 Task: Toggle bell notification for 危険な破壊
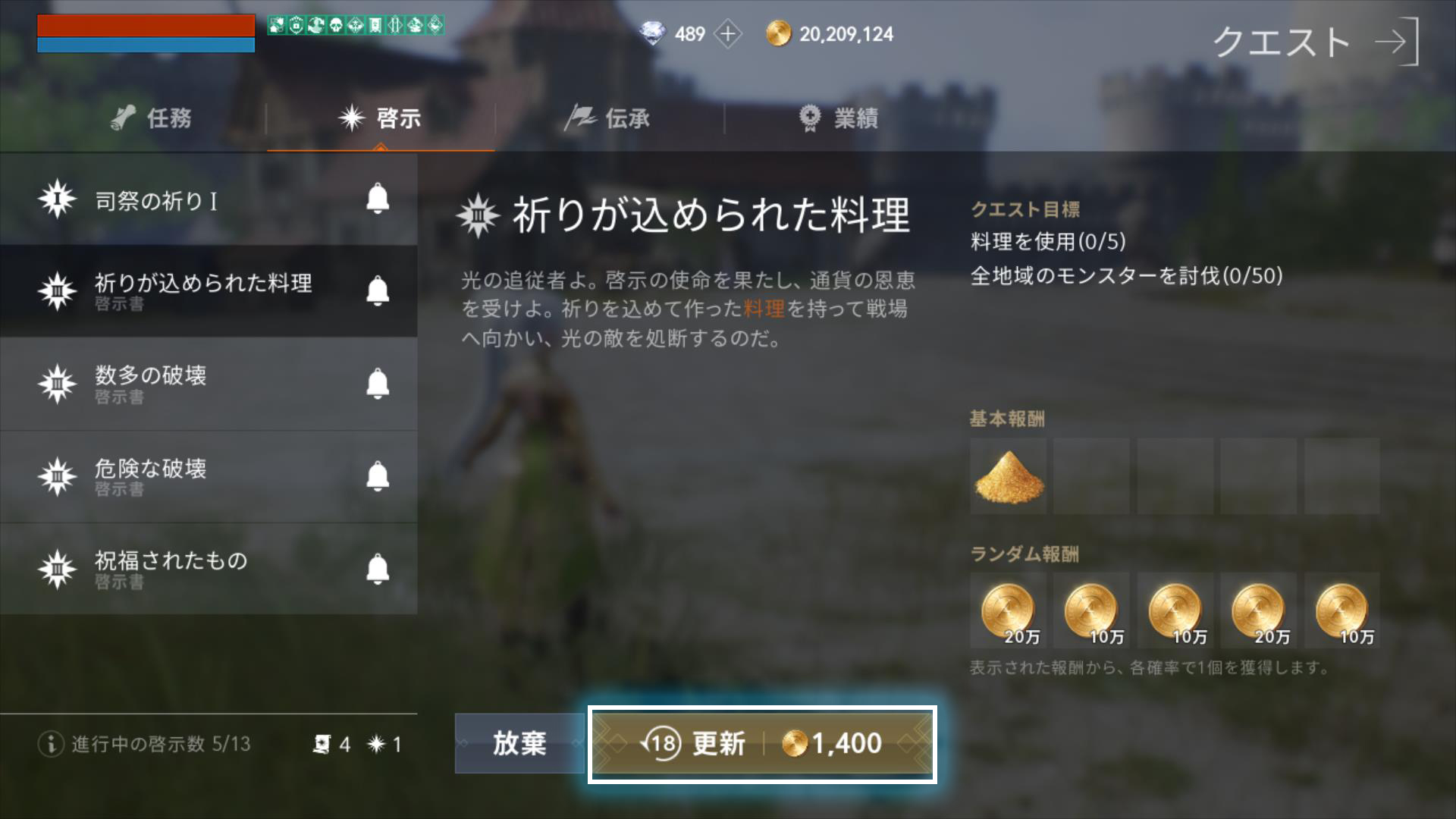[378, 475]
